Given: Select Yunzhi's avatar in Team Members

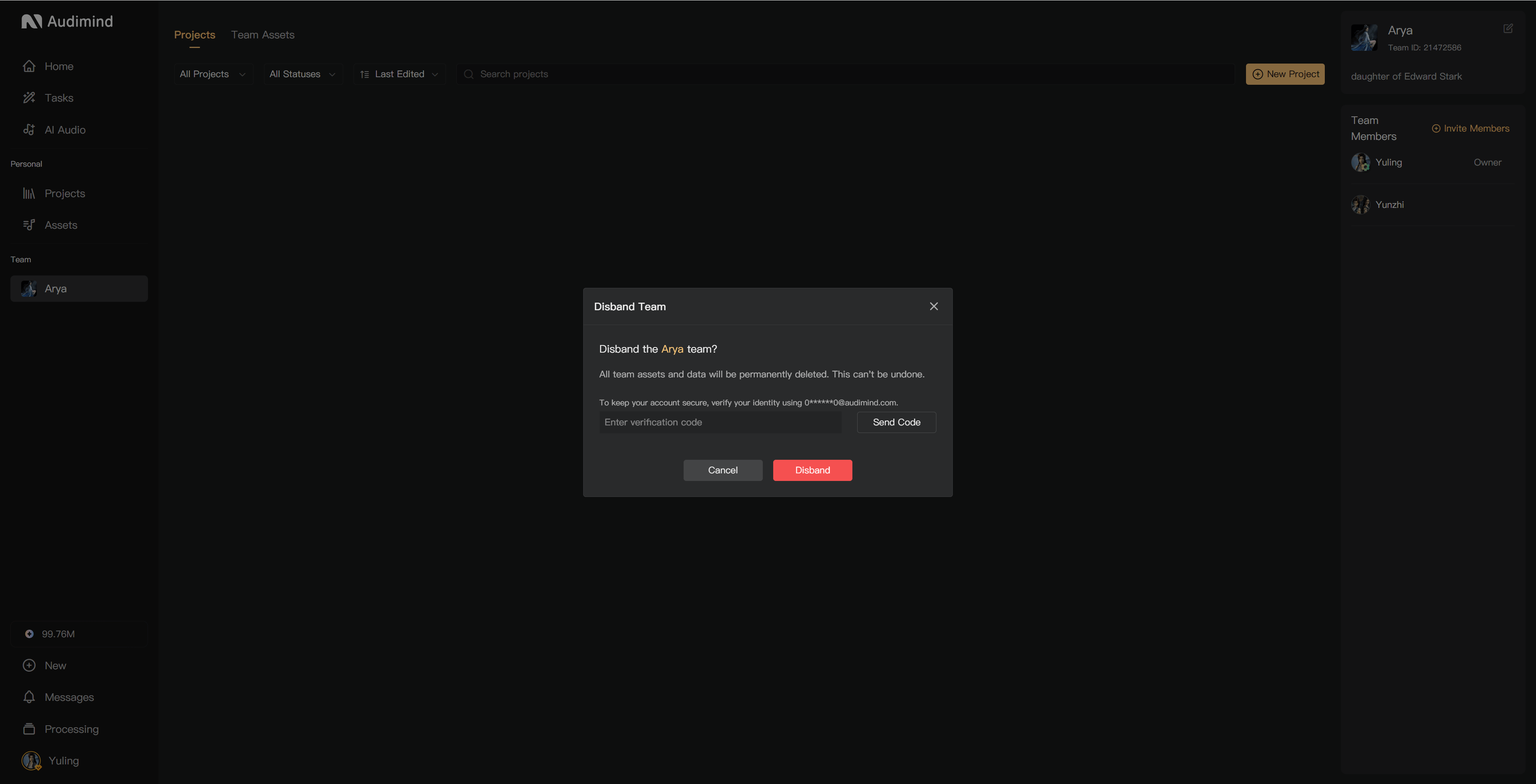Looking at the screenshot, I should point(1360,204).
